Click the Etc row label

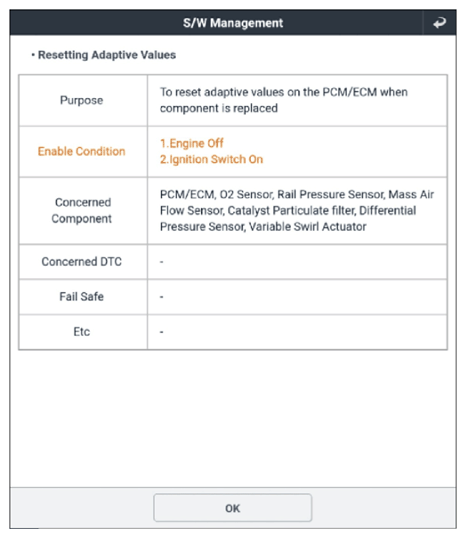tap(82, 332)
